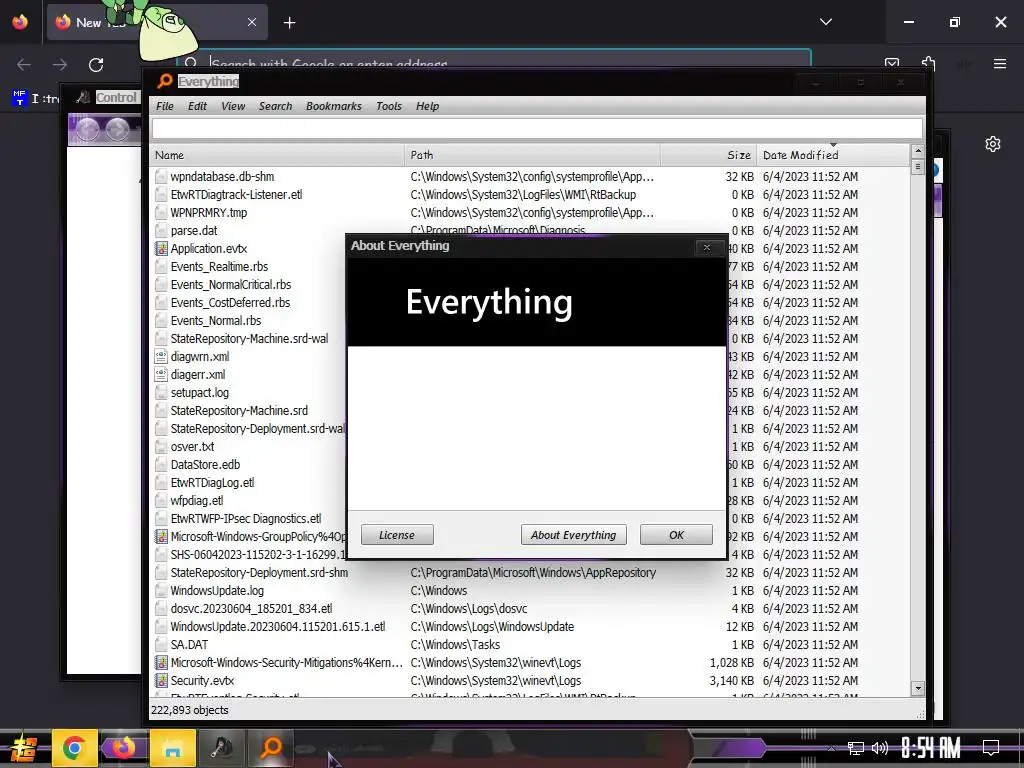Screen dimensions: 1024x768
Task: Click the License button in About dialog
Action: point(397,535)
